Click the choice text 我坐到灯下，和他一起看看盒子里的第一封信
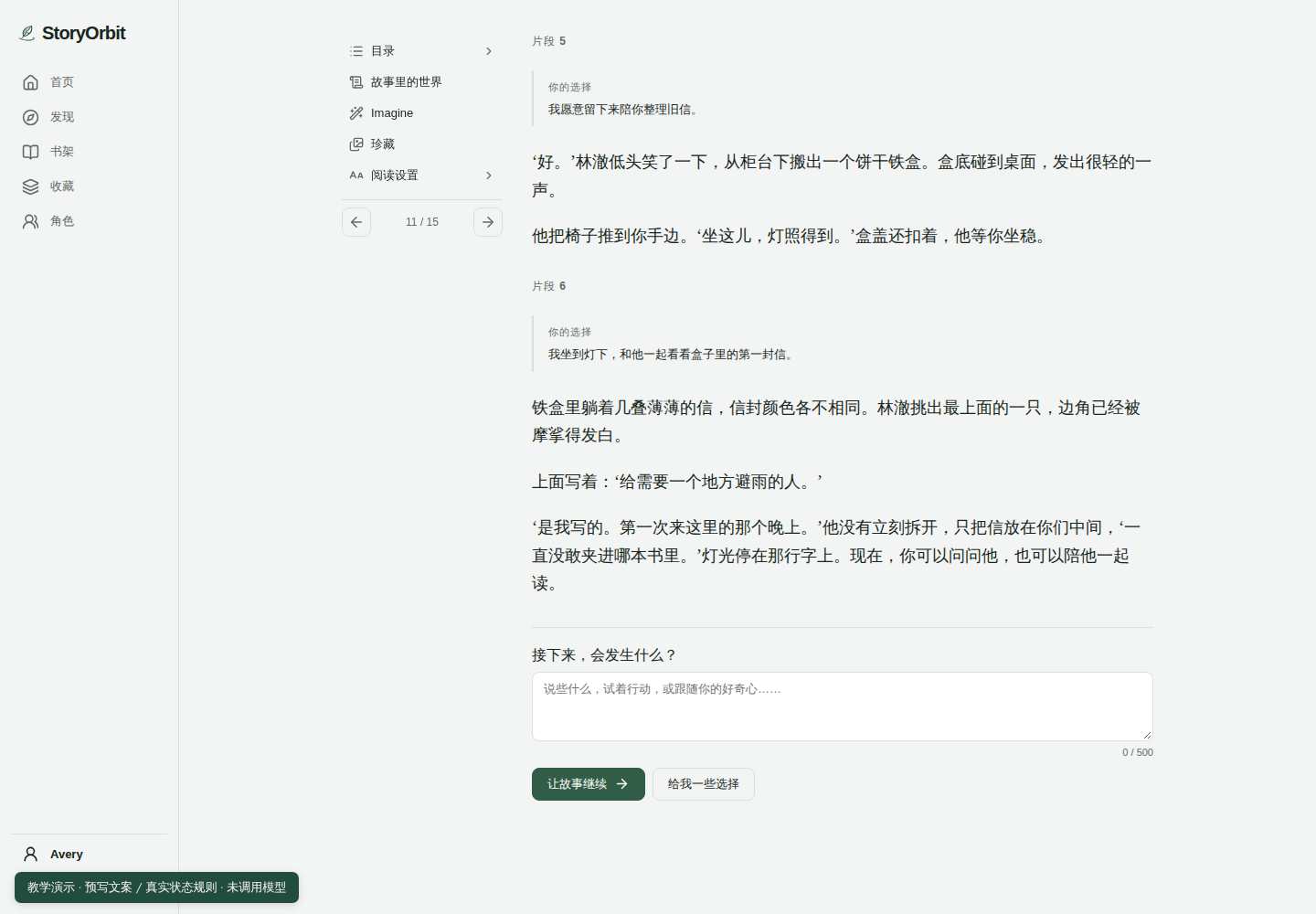 (671, 355)
